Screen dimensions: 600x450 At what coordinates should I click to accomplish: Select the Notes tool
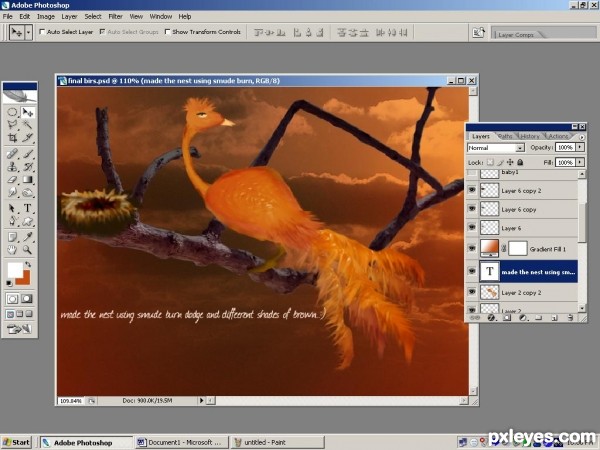[12, 237]
